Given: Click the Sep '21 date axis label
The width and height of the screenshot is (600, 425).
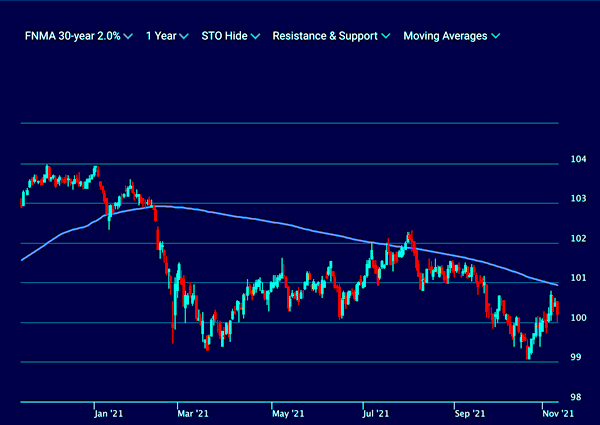Looking at the screenshot, I should (x=470, y=412).
